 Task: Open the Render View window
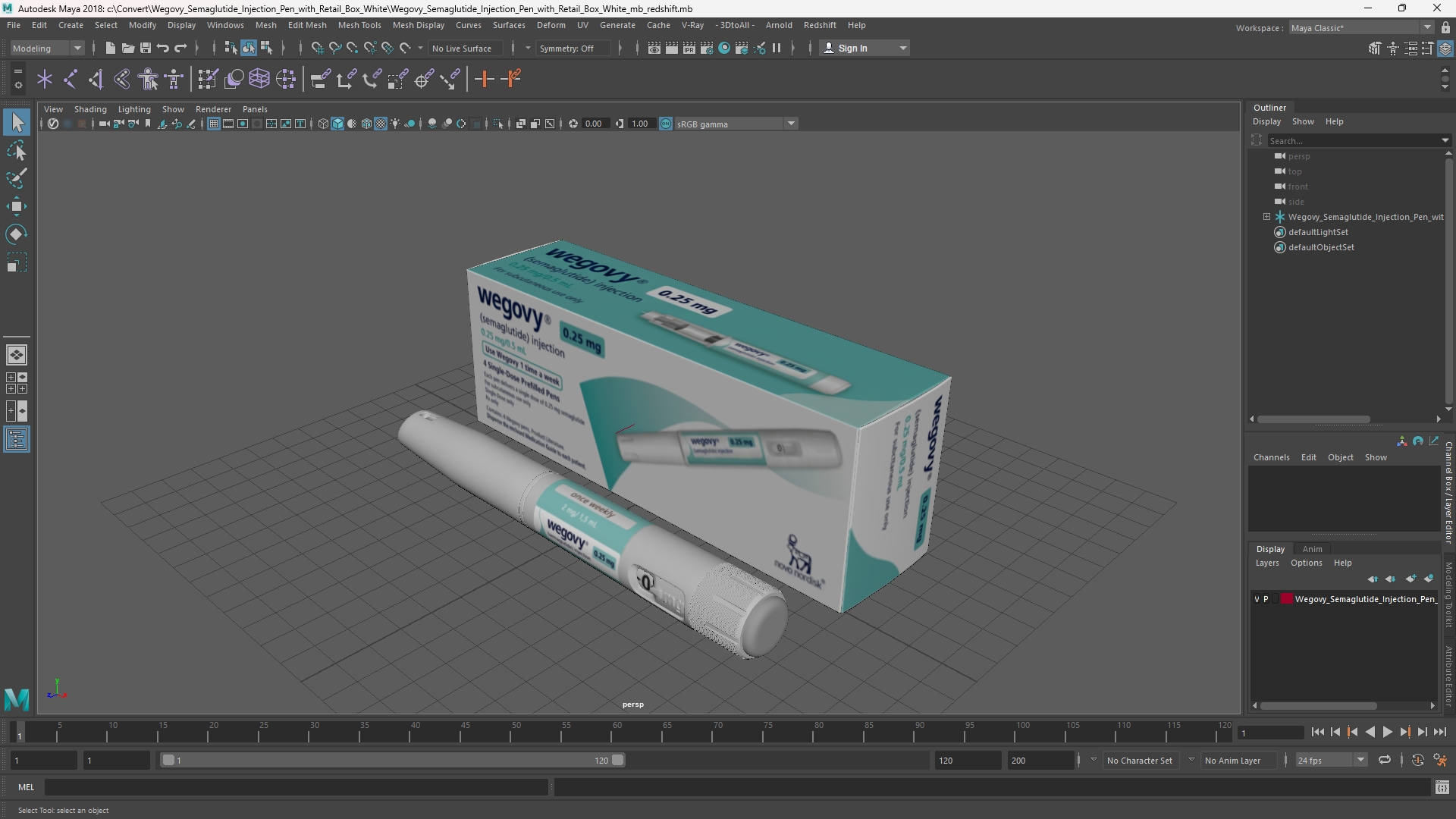click(x=654, y=48)
